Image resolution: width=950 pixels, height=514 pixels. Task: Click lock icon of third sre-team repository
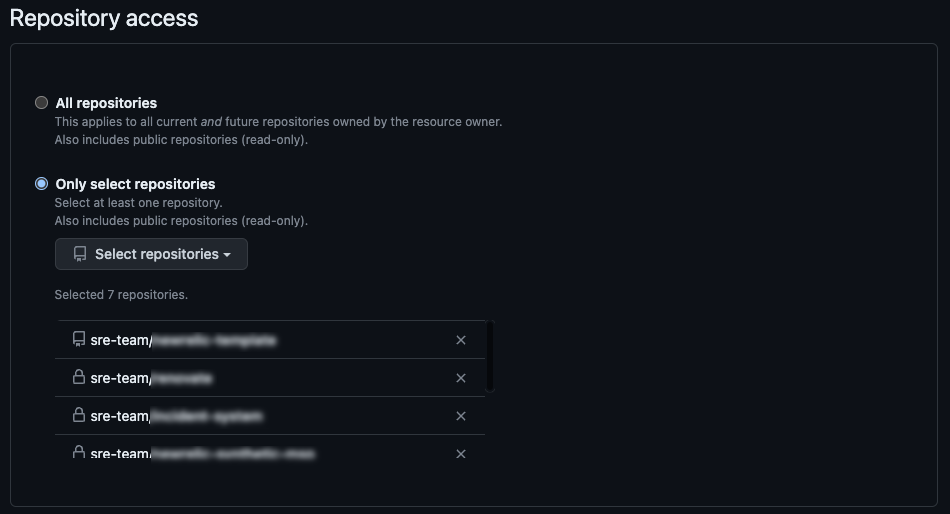79,415
